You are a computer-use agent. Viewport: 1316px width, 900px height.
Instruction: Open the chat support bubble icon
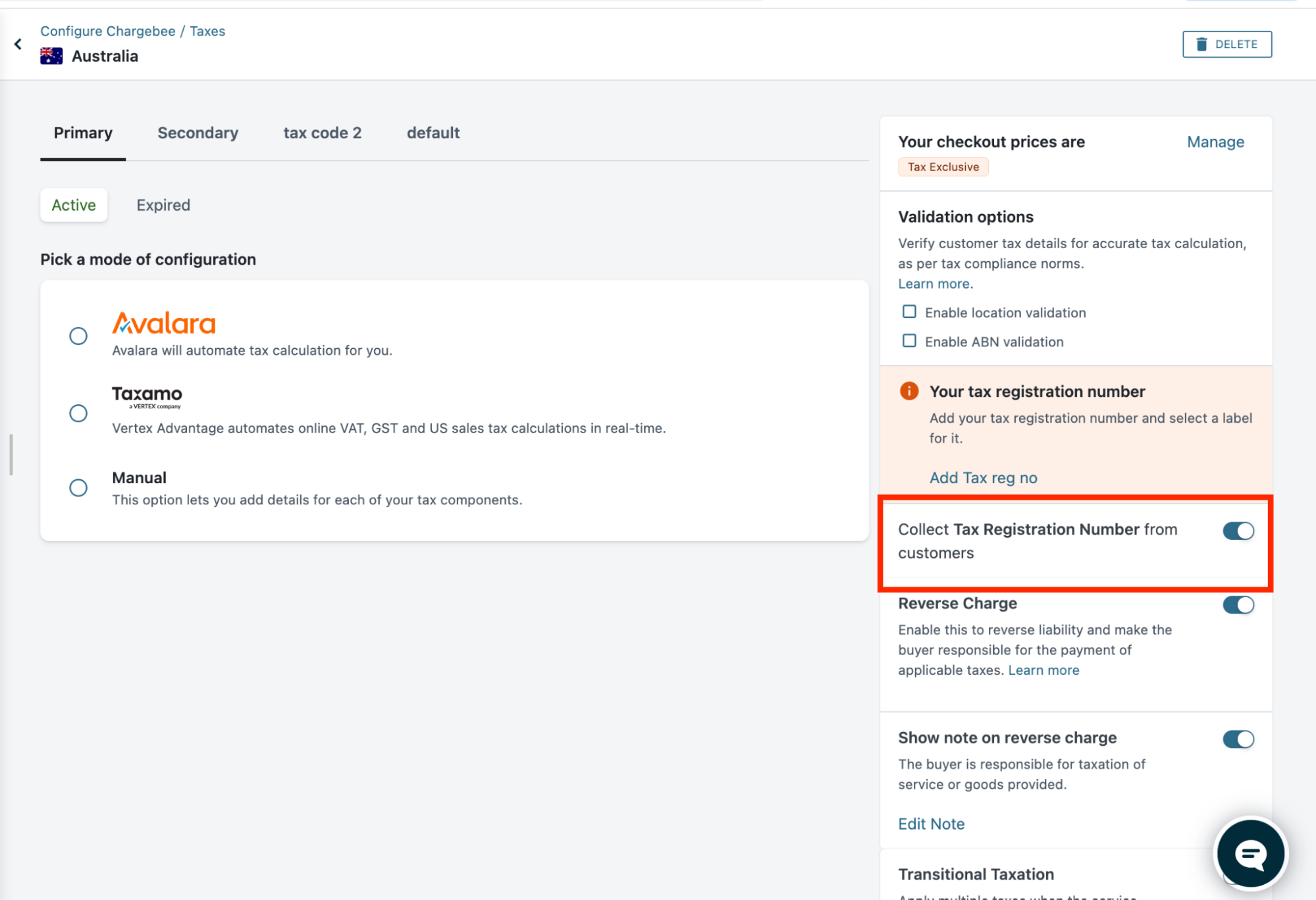(1250, 854)
